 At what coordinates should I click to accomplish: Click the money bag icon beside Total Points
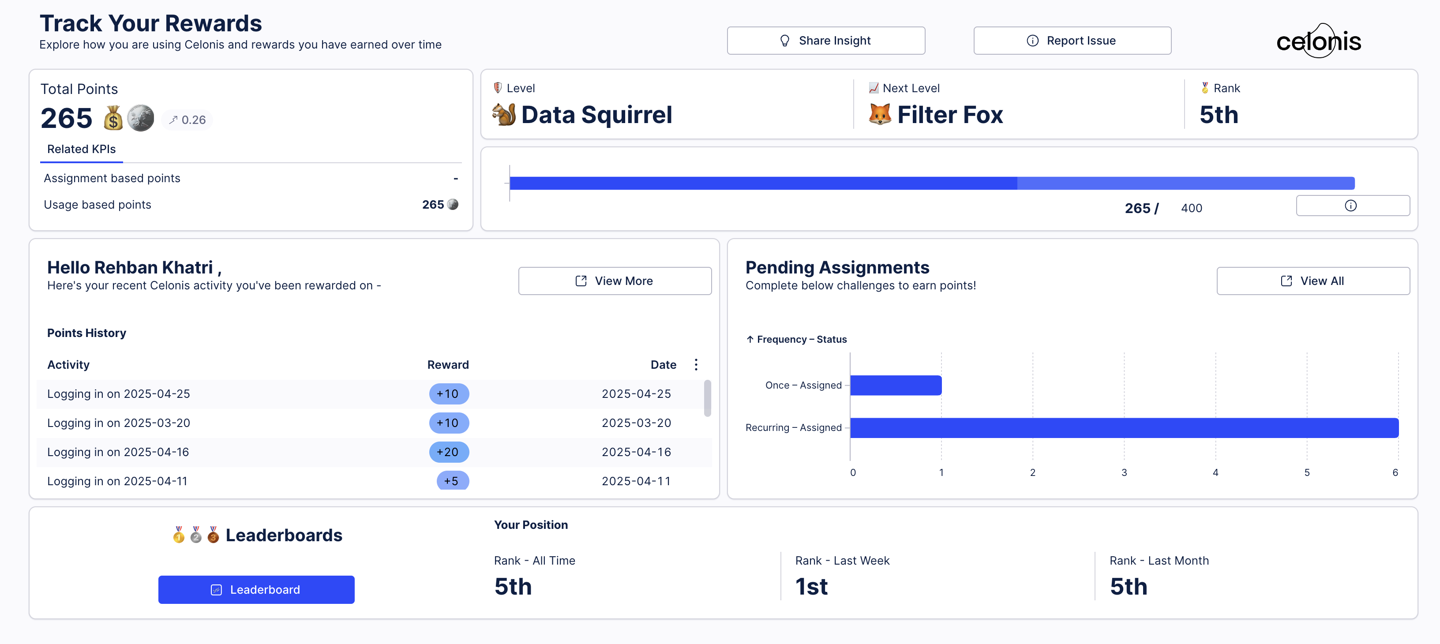(x=113, y=119)
